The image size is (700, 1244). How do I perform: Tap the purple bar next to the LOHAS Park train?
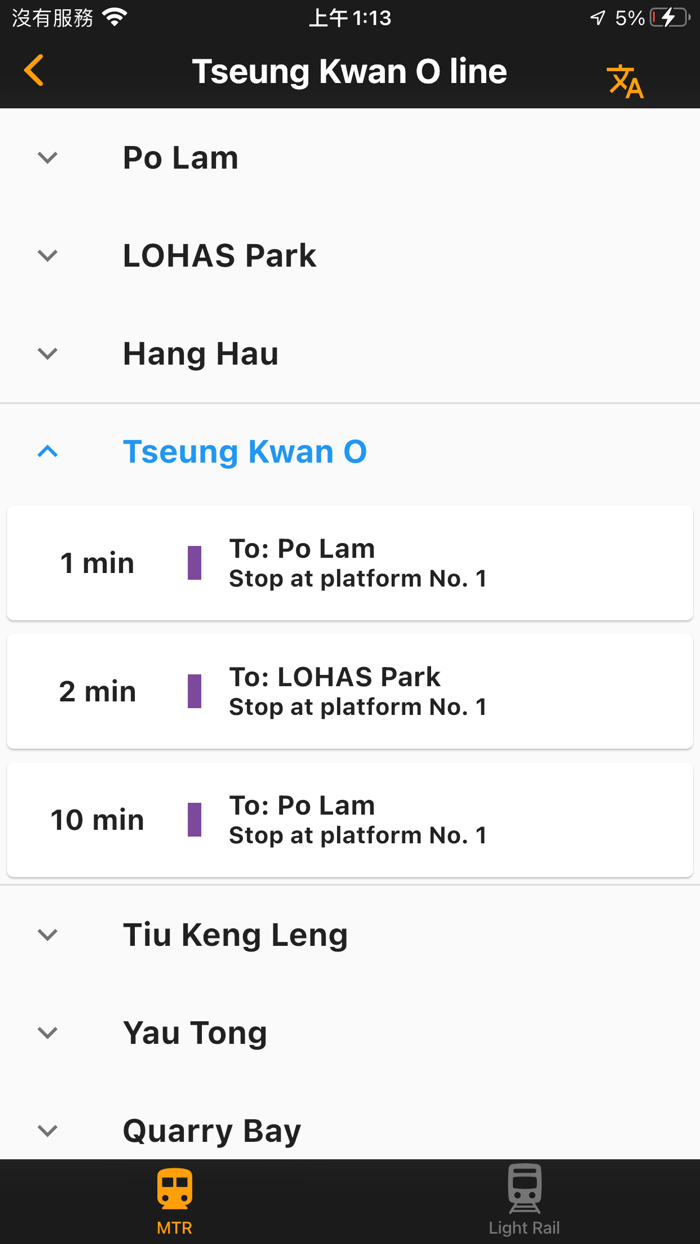pyautogui.click(x=194, y=690)
